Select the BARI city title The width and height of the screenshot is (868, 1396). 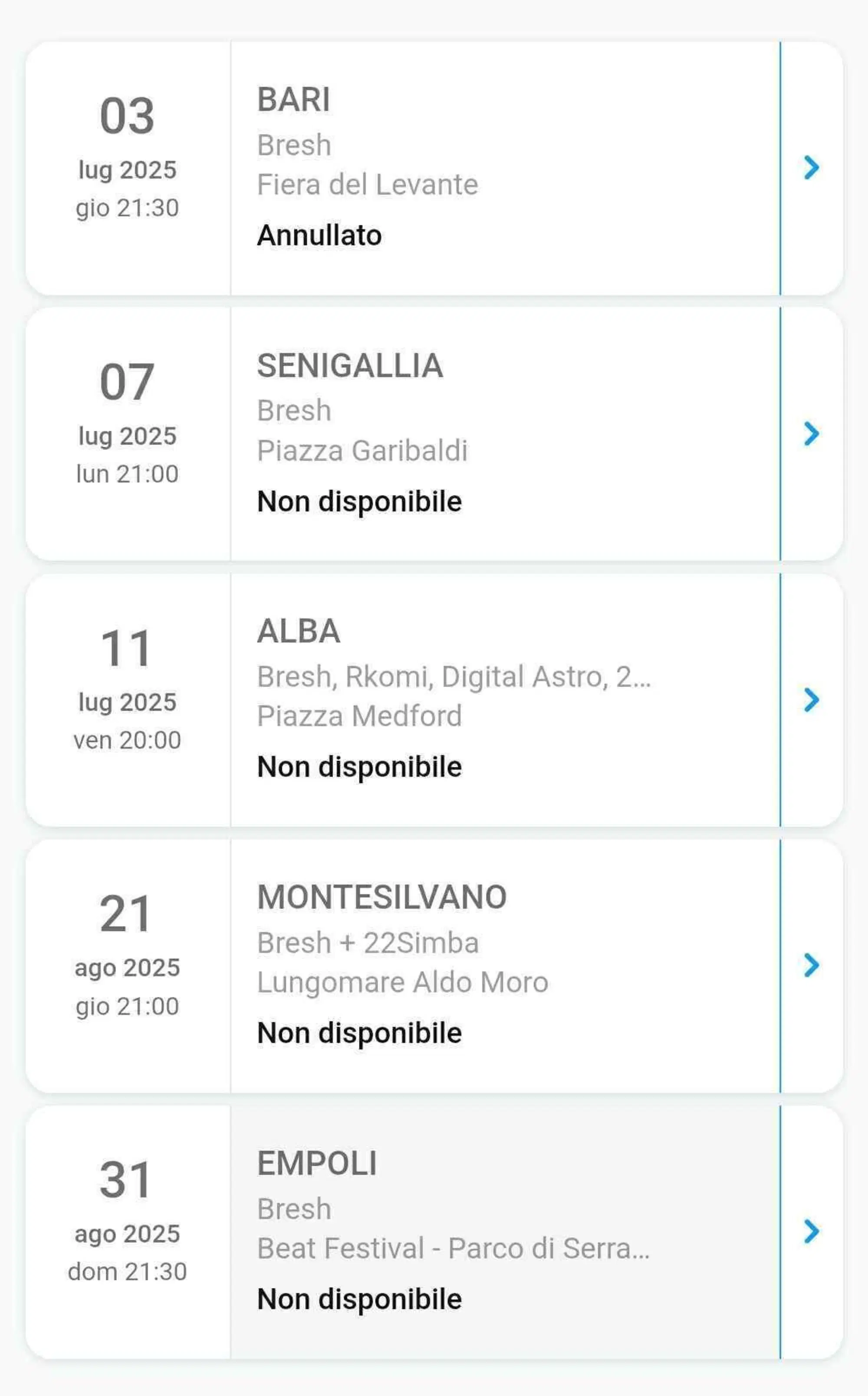(x=293, y=100)
